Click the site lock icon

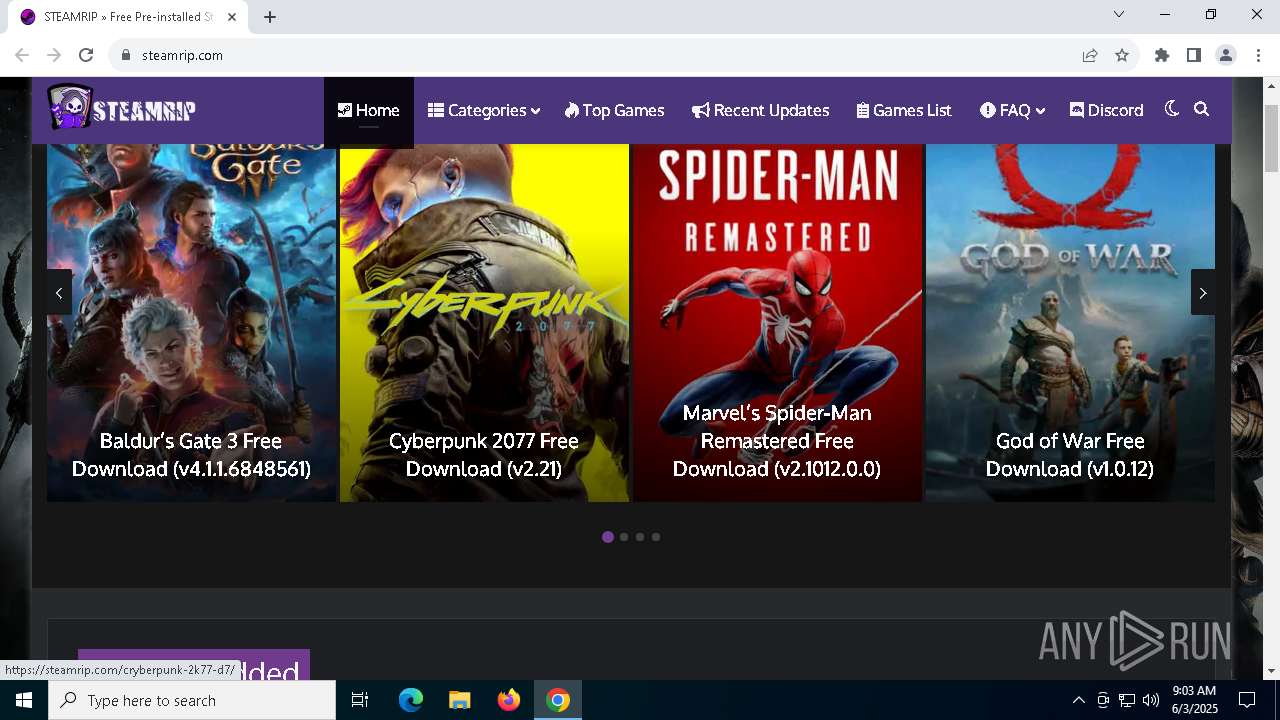[125, 55]
